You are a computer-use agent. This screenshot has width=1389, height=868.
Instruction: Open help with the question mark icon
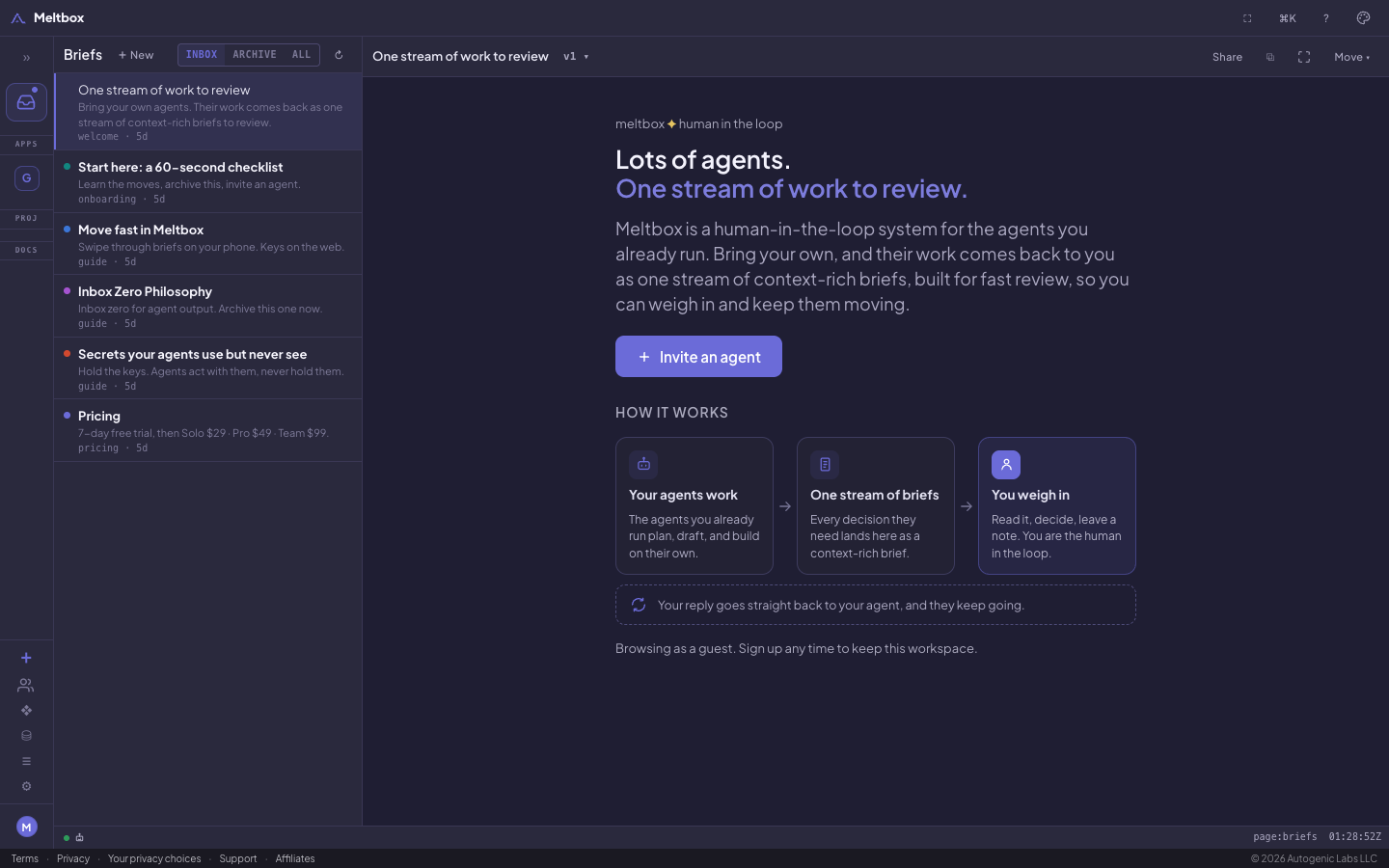click(x=1325, y=18)
